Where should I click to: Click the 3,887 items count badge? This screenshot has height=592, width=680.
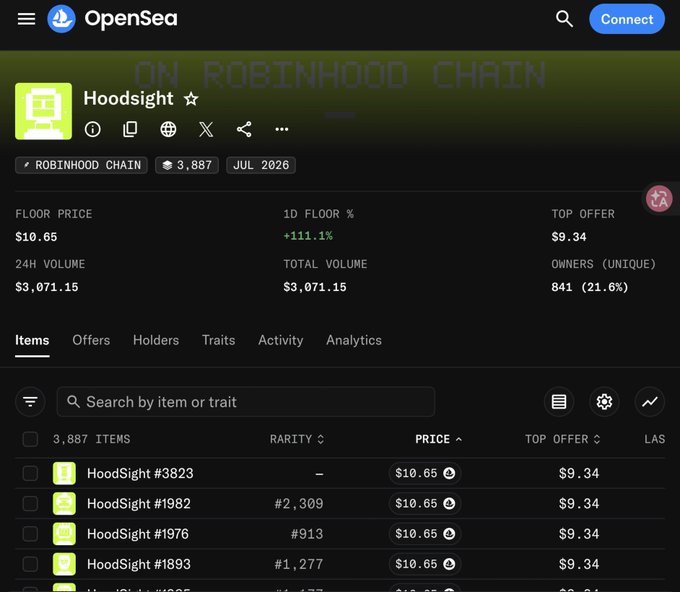click(x=187, y=165)
